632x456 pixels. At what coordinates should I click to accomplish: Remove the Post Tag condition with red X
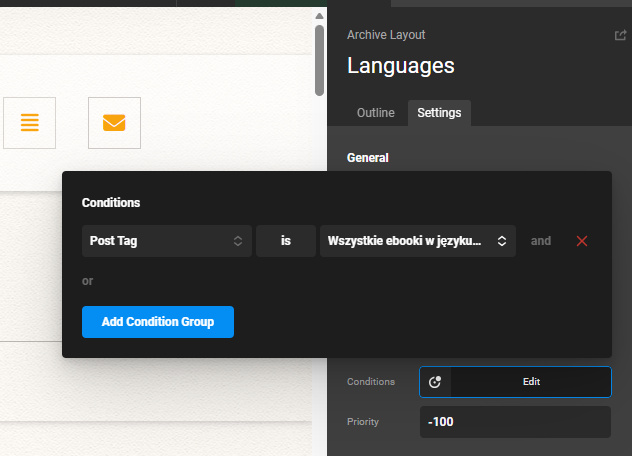coord(582,241)
